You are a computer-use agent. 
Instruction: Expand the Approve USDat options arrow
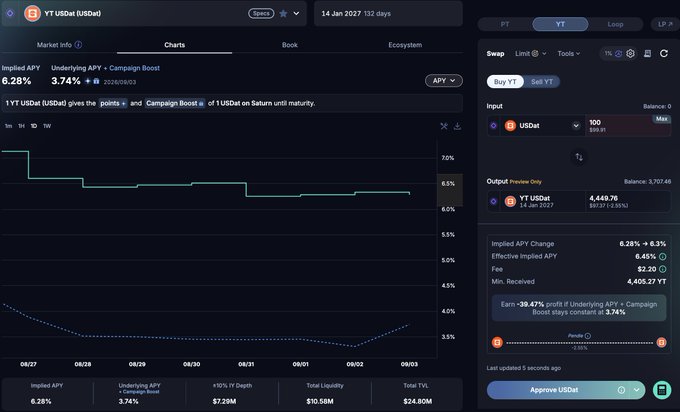point(636,390)
